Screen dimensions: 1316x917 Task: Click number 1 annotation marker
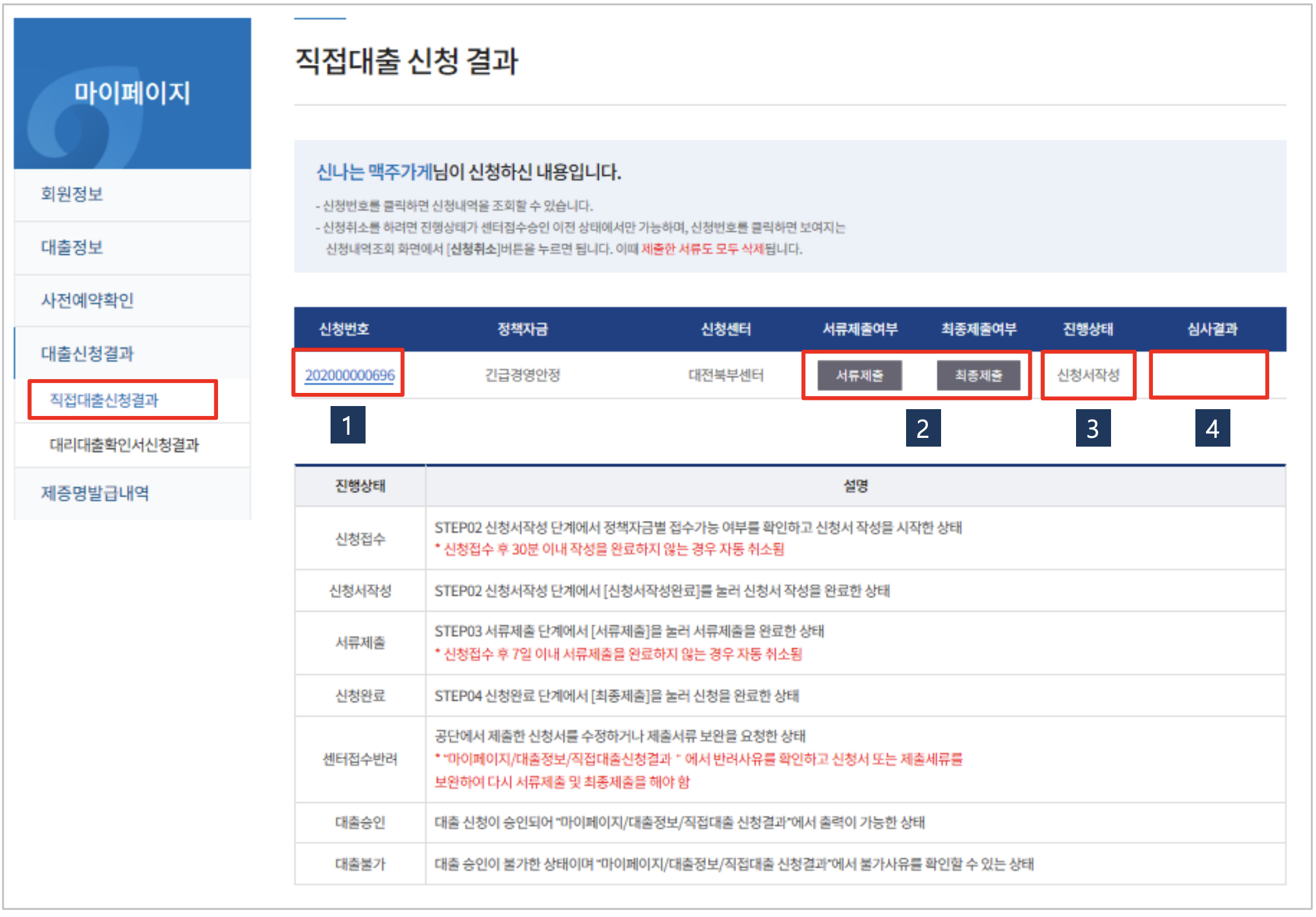pos(347,425)
